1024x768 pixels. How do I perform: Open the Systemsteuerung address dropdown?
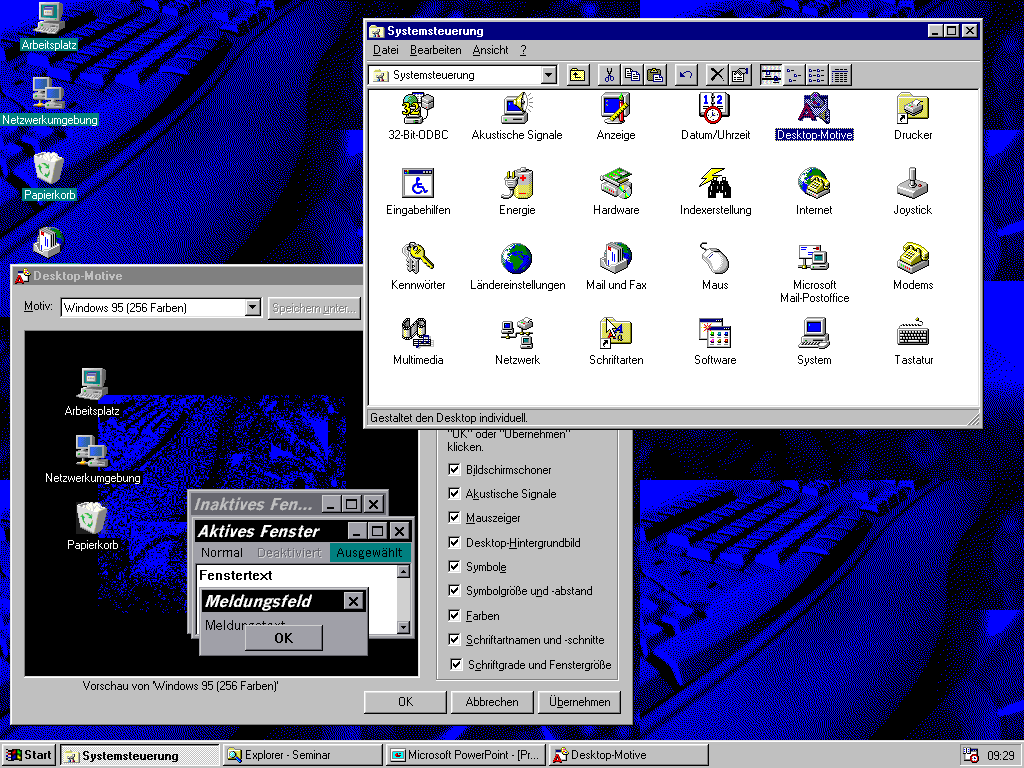[548, 75]
